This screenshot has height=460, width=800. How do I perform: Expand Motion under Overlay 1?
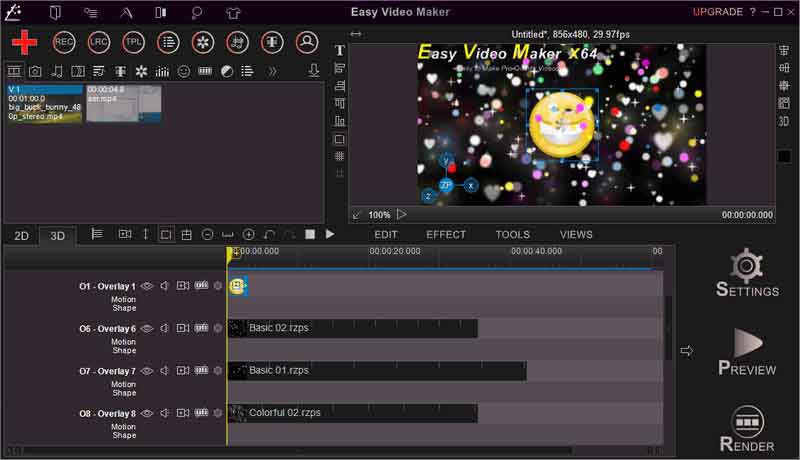pos(123,299)
